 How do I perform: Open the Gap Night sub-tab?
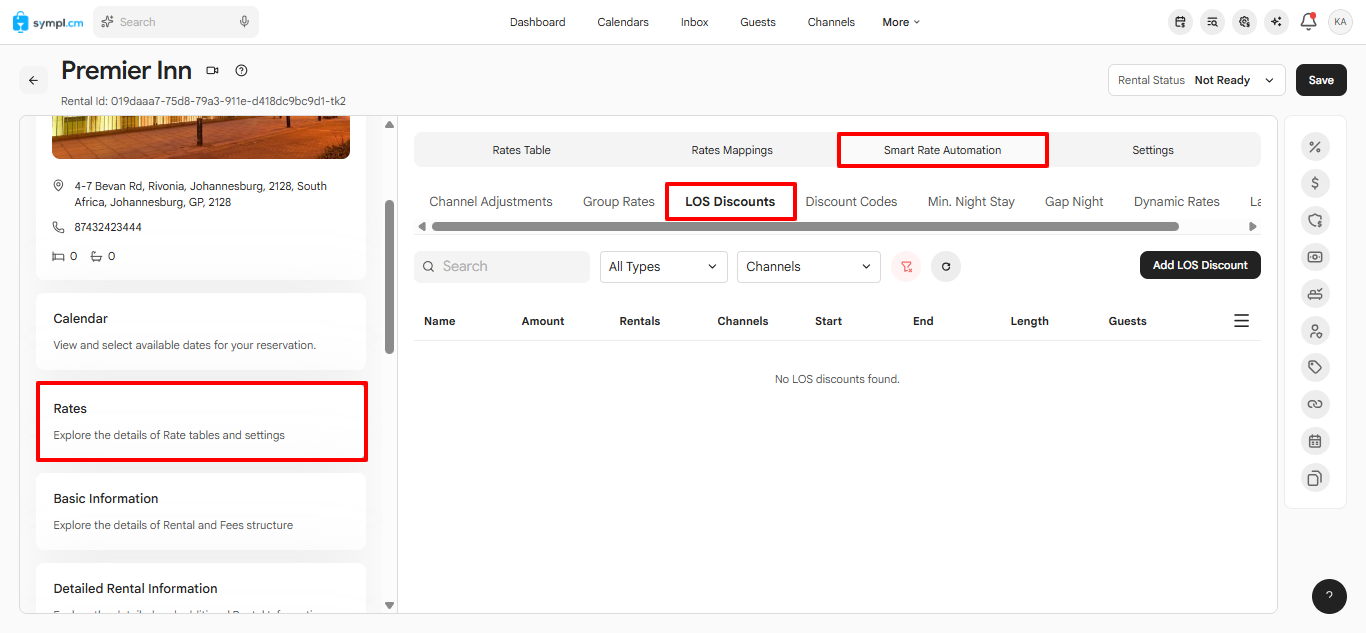(1074, 201)
